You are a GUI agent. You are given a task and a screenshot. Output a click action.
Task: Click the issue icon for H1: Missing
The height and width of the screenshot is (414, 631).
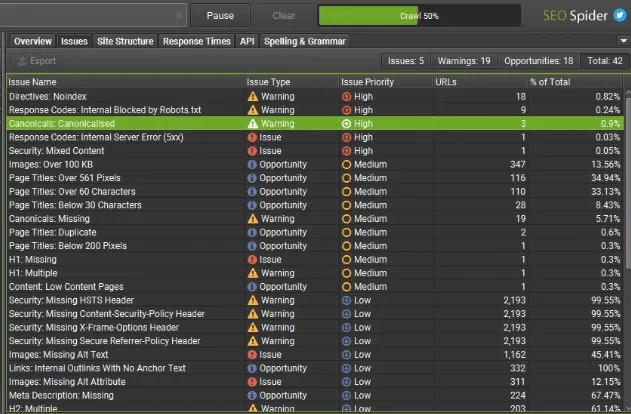[x=252, y=260]
